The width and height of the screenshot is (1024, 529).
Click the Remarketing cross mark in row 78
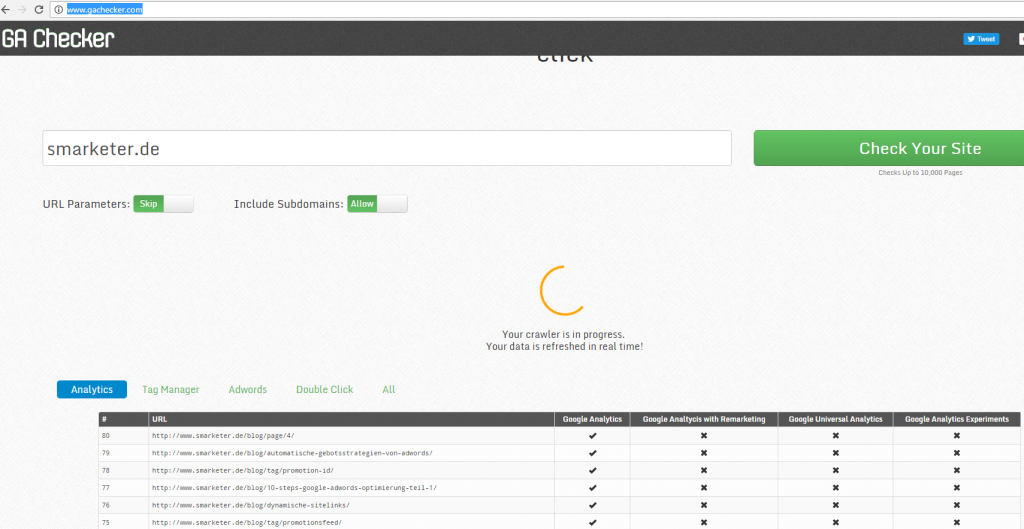click(x=704, y=470)
